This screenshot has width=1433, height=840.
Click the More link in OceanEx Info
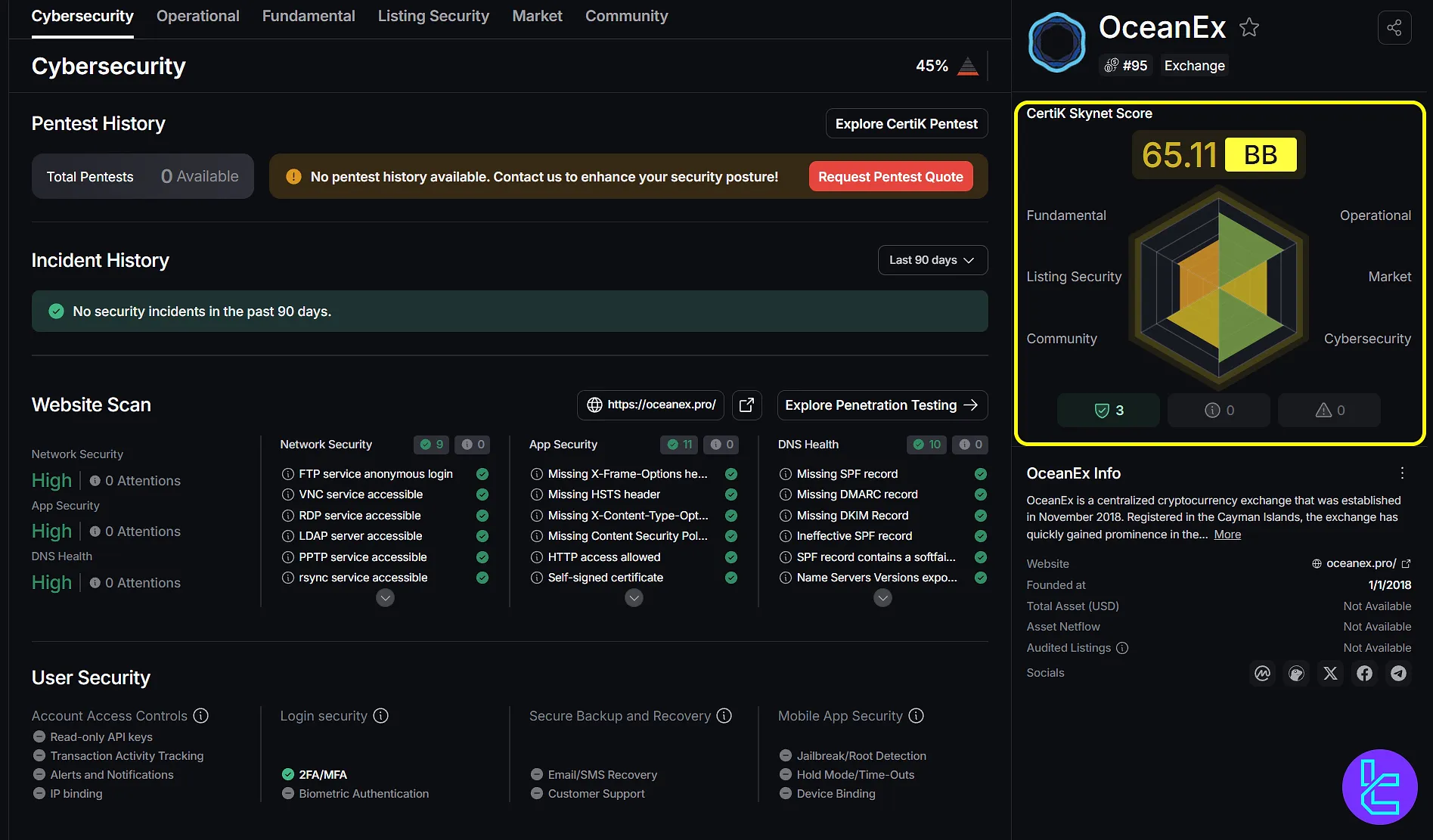[1227, 535]
